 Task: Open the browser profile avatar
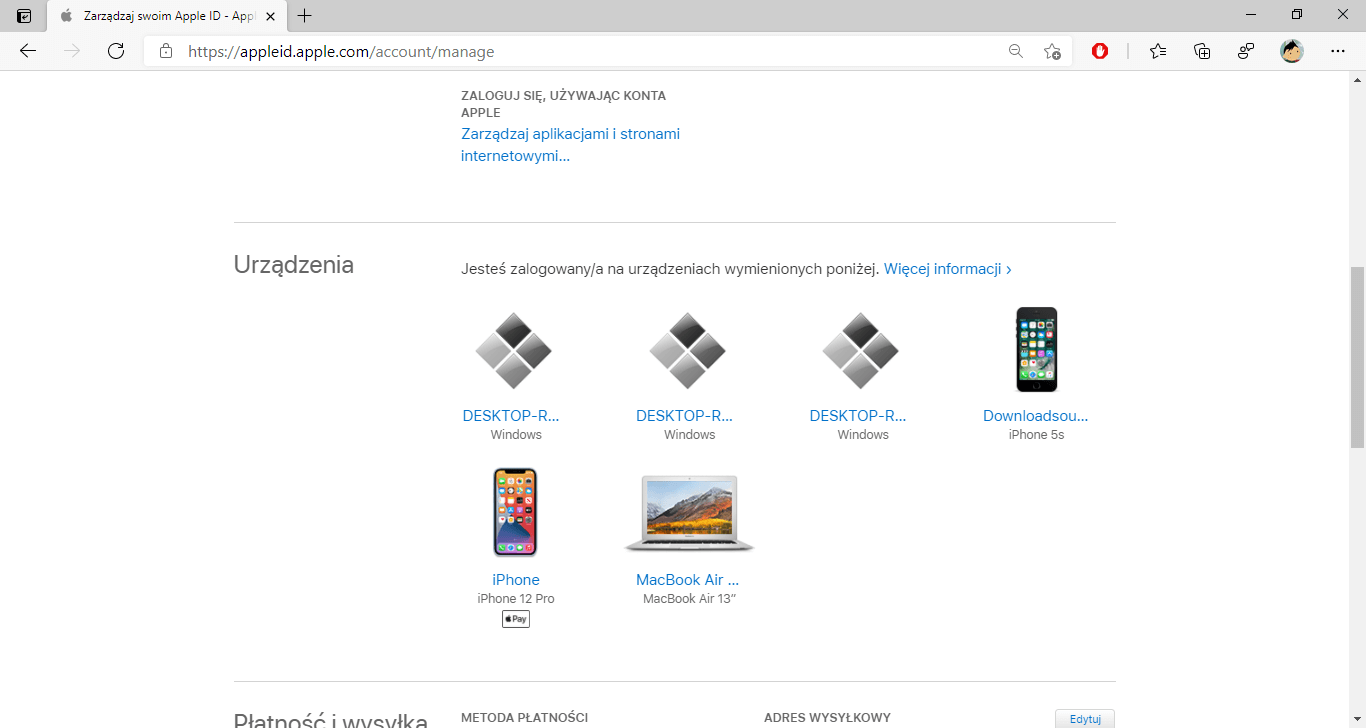(1292, 51)
